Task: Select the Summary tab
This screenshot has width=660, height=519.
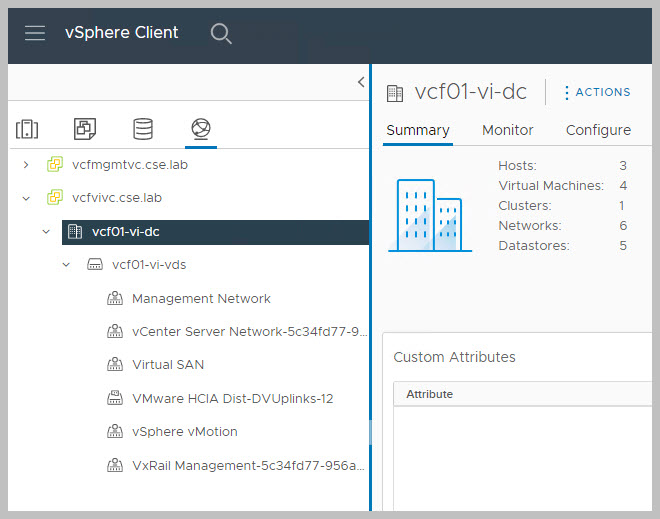Action: (417, 130)
